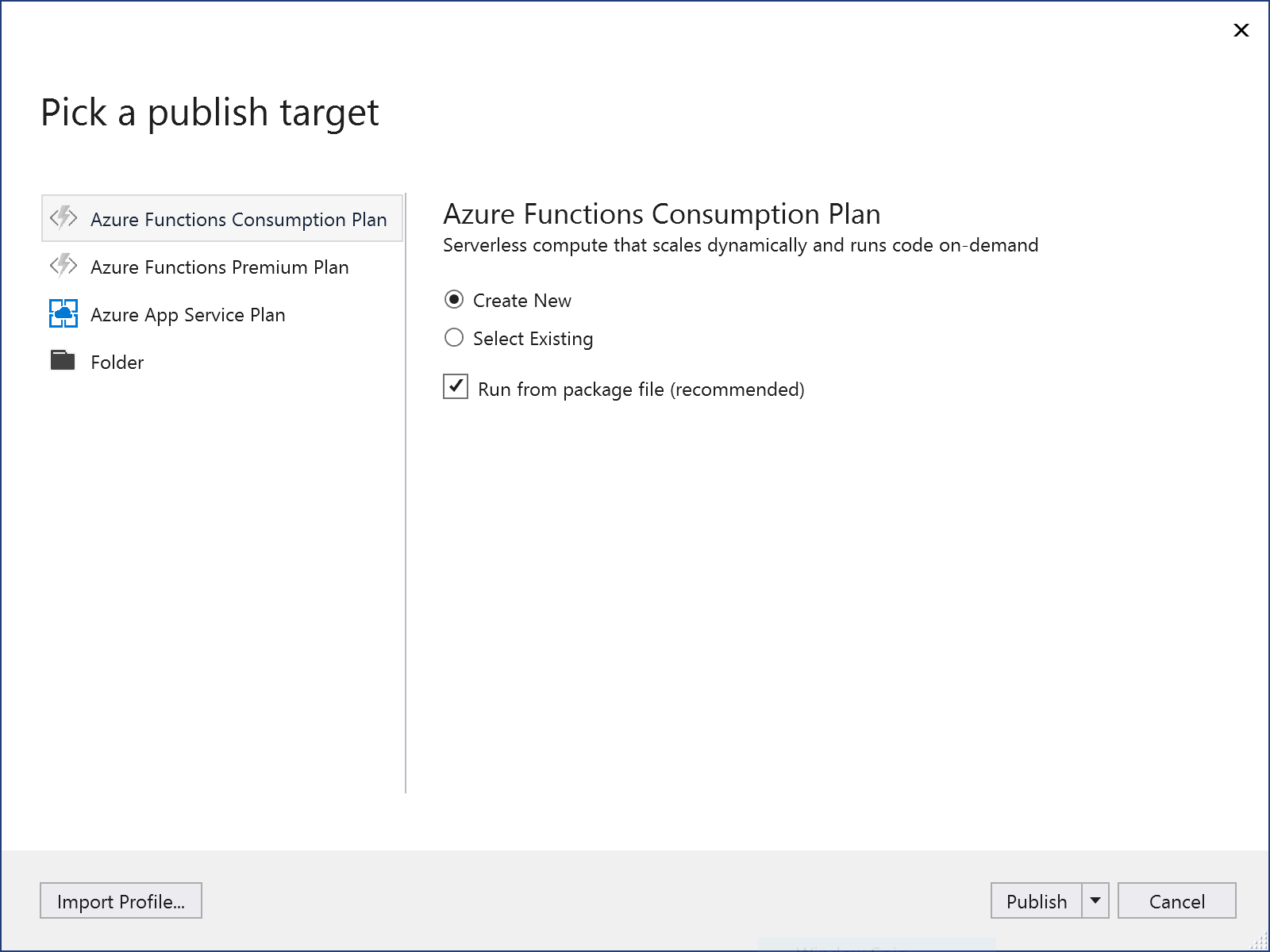Screen dimensions: 1270x952
Task: Click the Pick a publish target title
Action: (x=210, y=113)
